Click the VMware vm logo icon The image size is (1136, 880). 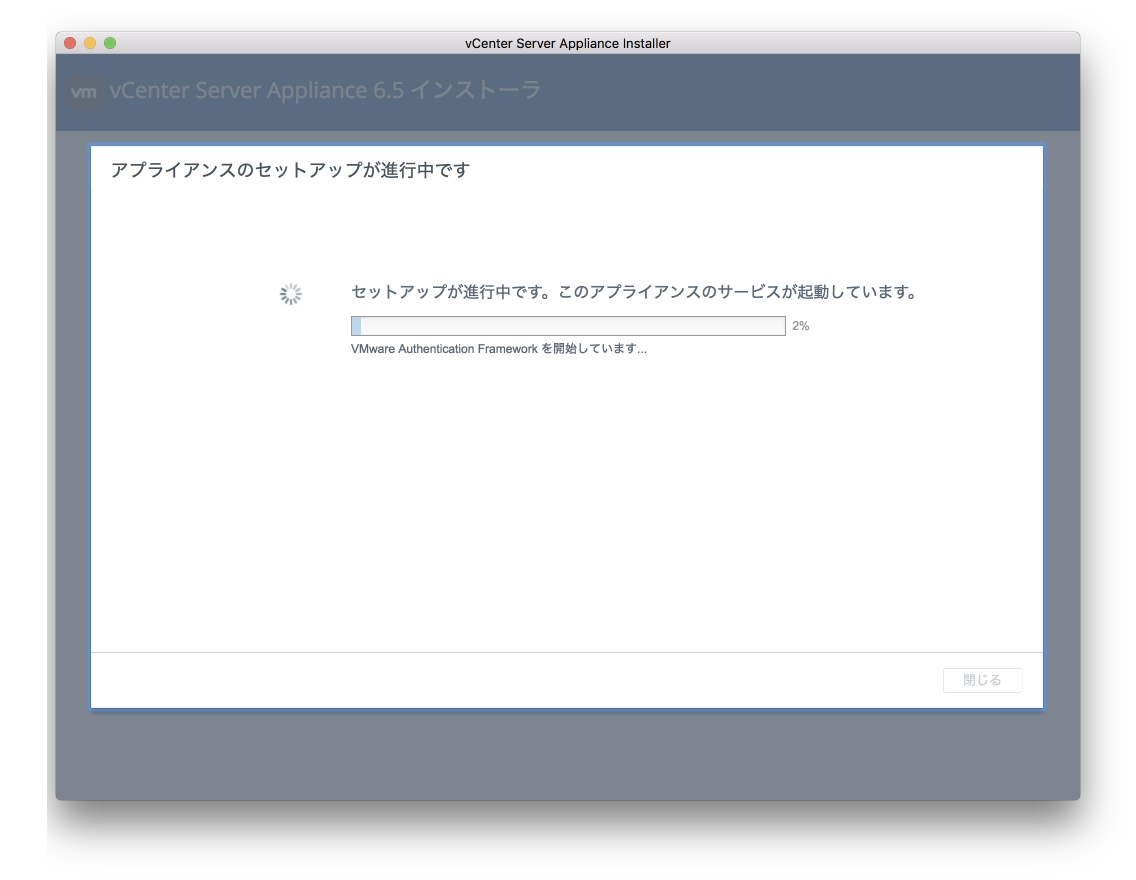85,92
